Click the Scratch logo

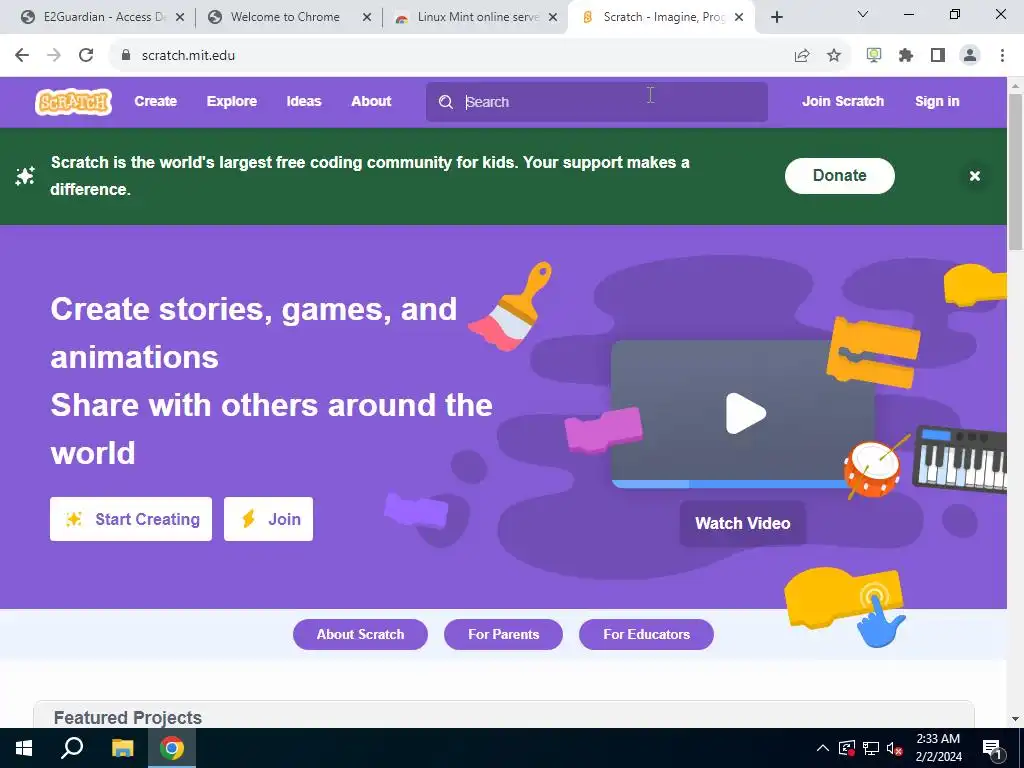point(73,102)
